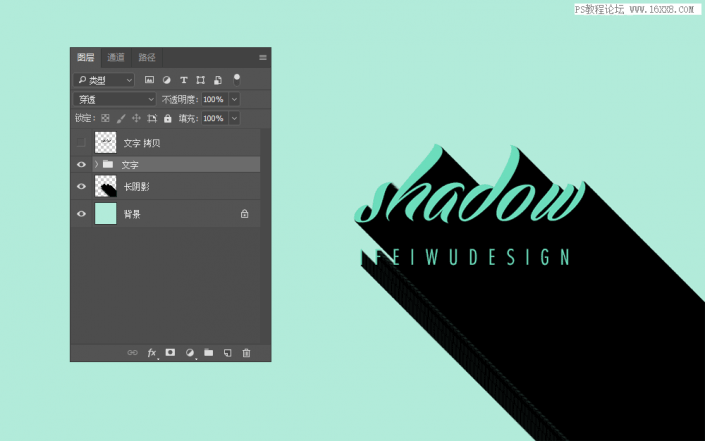
Task: Click the lock icon on 背景 layer
Action: pos(244,214)
